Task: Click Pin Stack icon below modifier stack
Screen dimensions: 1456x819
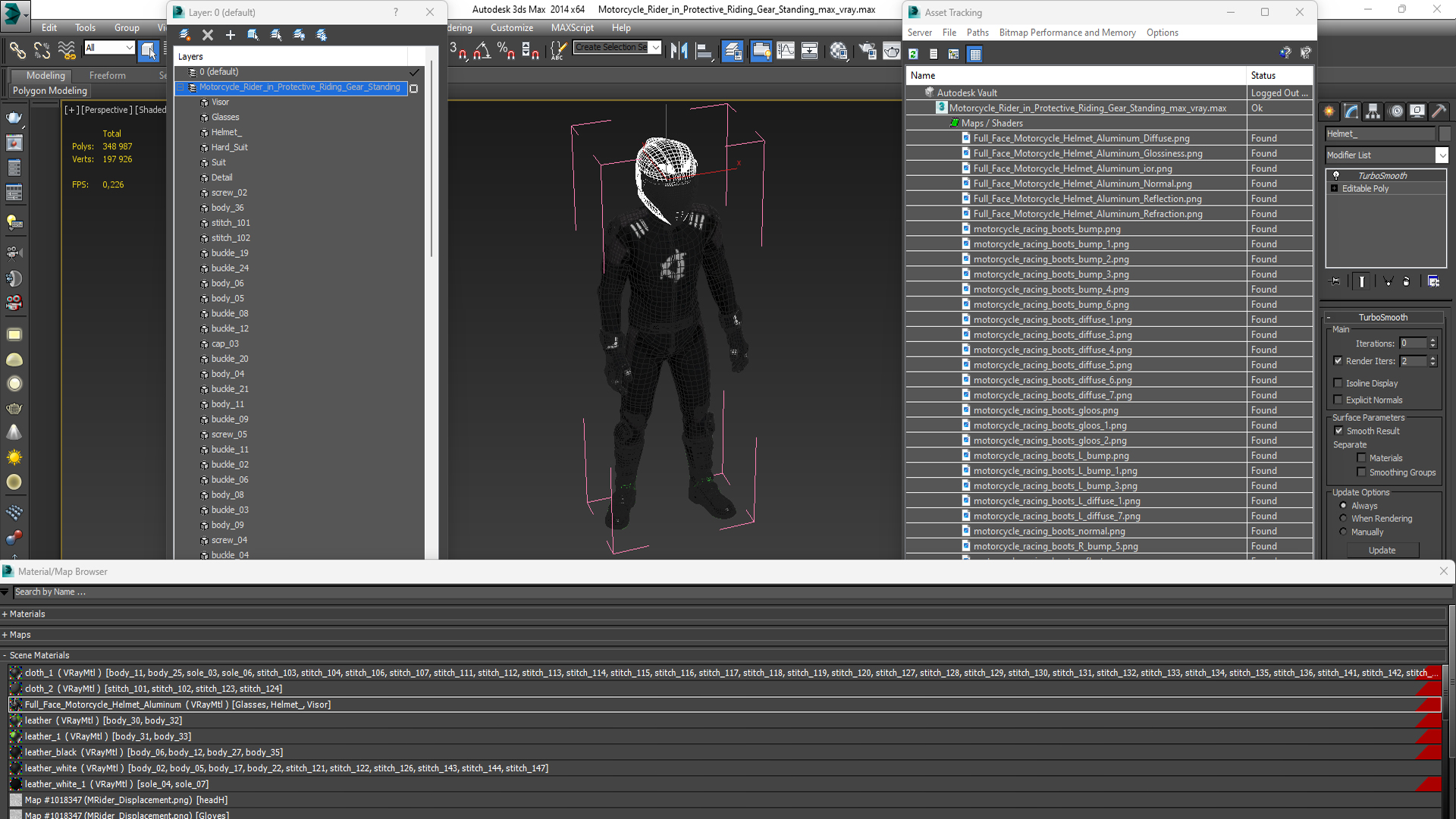Action: point(1335,281)
